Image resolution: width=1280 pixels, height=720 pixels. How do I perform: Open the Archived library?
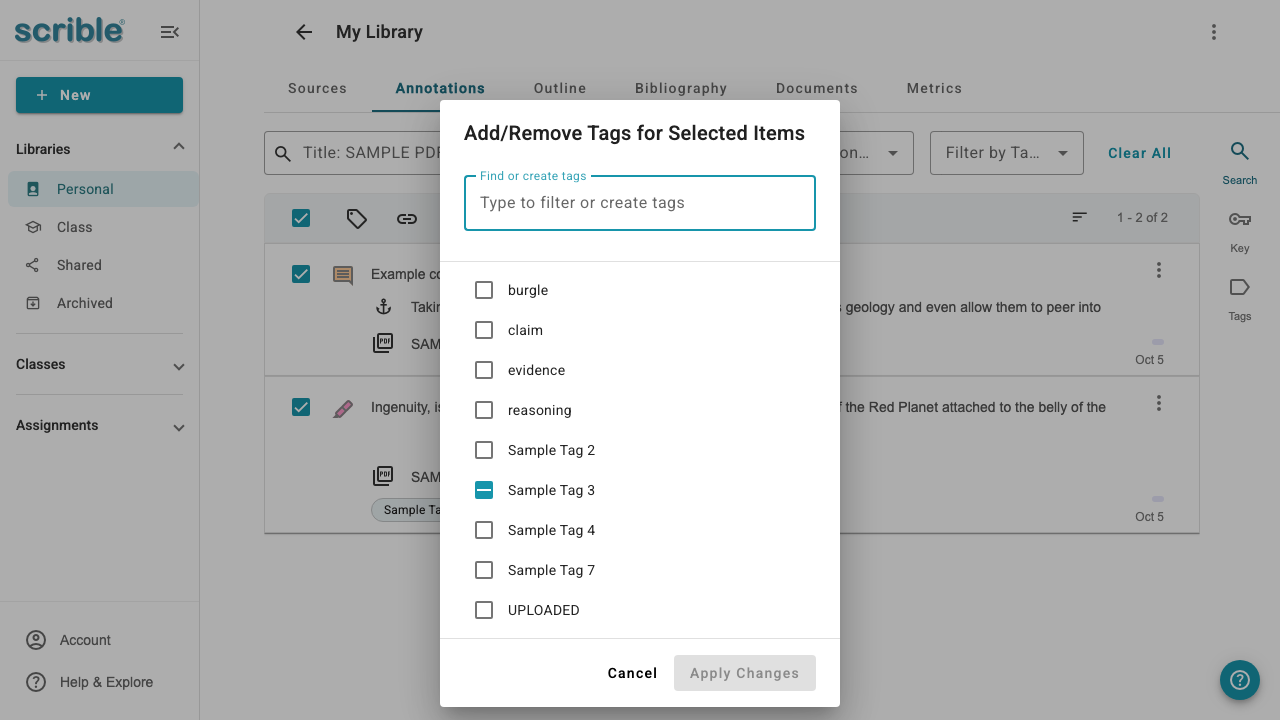pyautogui.click(x=104, y=303)
